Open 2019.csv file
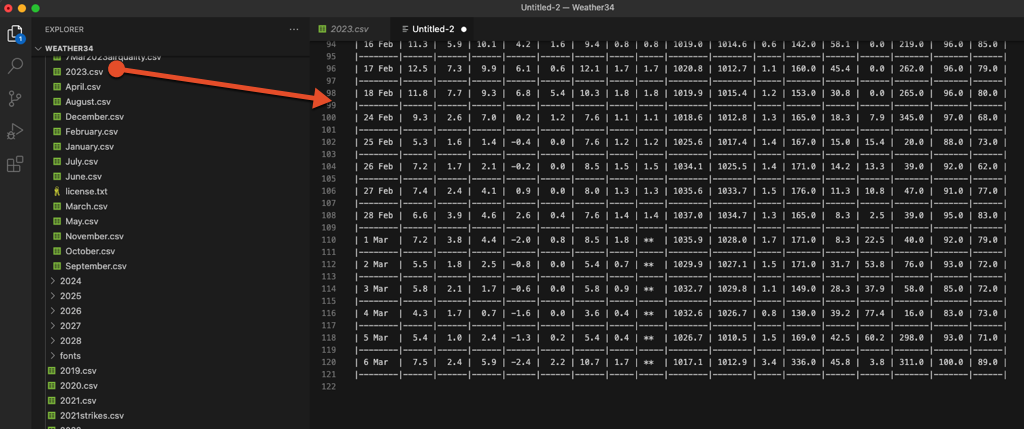This screenshot has width=1024, height=429. point(78,371)
